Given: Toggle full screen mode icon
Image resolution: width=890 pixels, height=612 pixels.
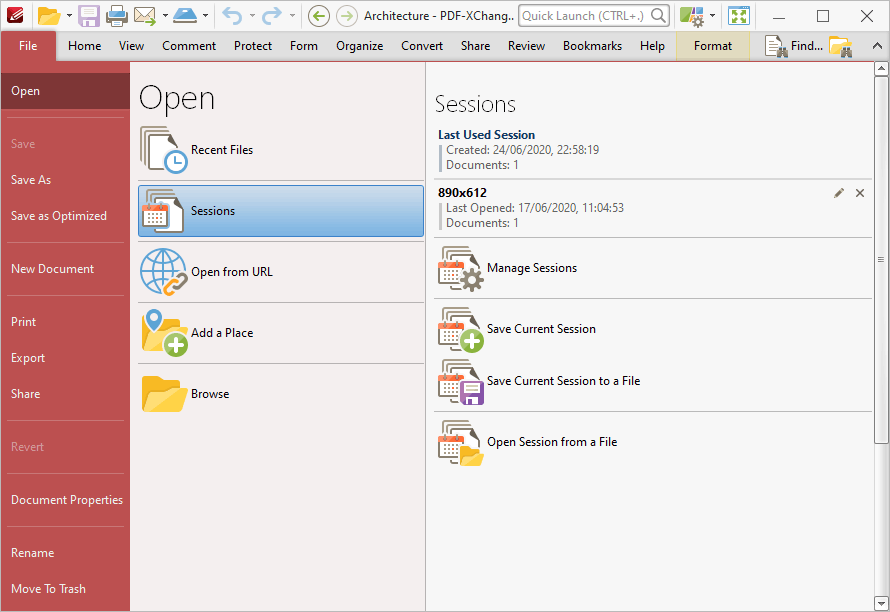Looking at the screenshot, I should click(739, 16).
